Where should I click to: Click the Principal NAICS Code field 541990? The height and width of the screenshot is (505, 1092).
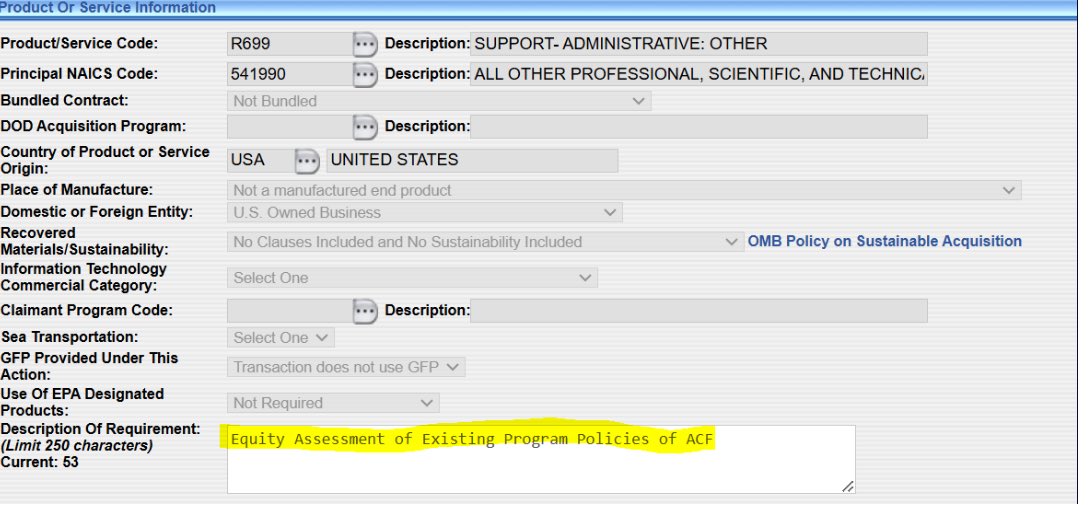[288, 74]
